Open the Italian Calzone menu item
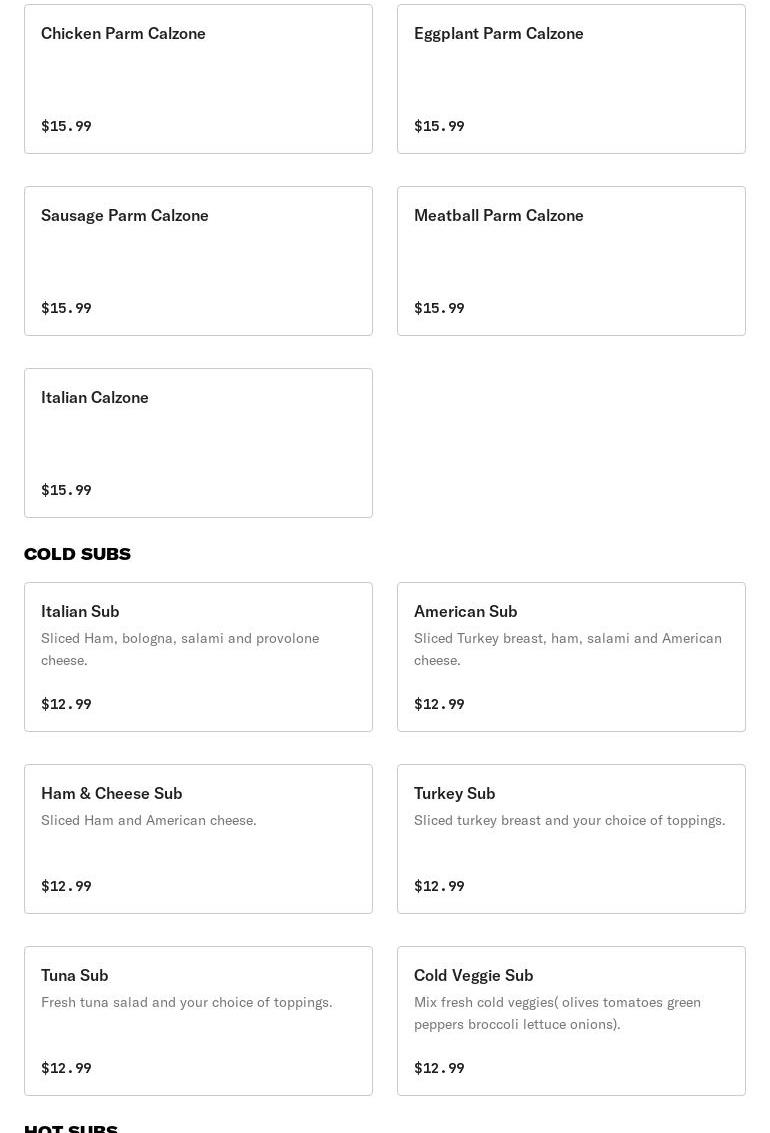Image resolution: width=770 pixels, height=1133 pixels. tap(199, 443)
